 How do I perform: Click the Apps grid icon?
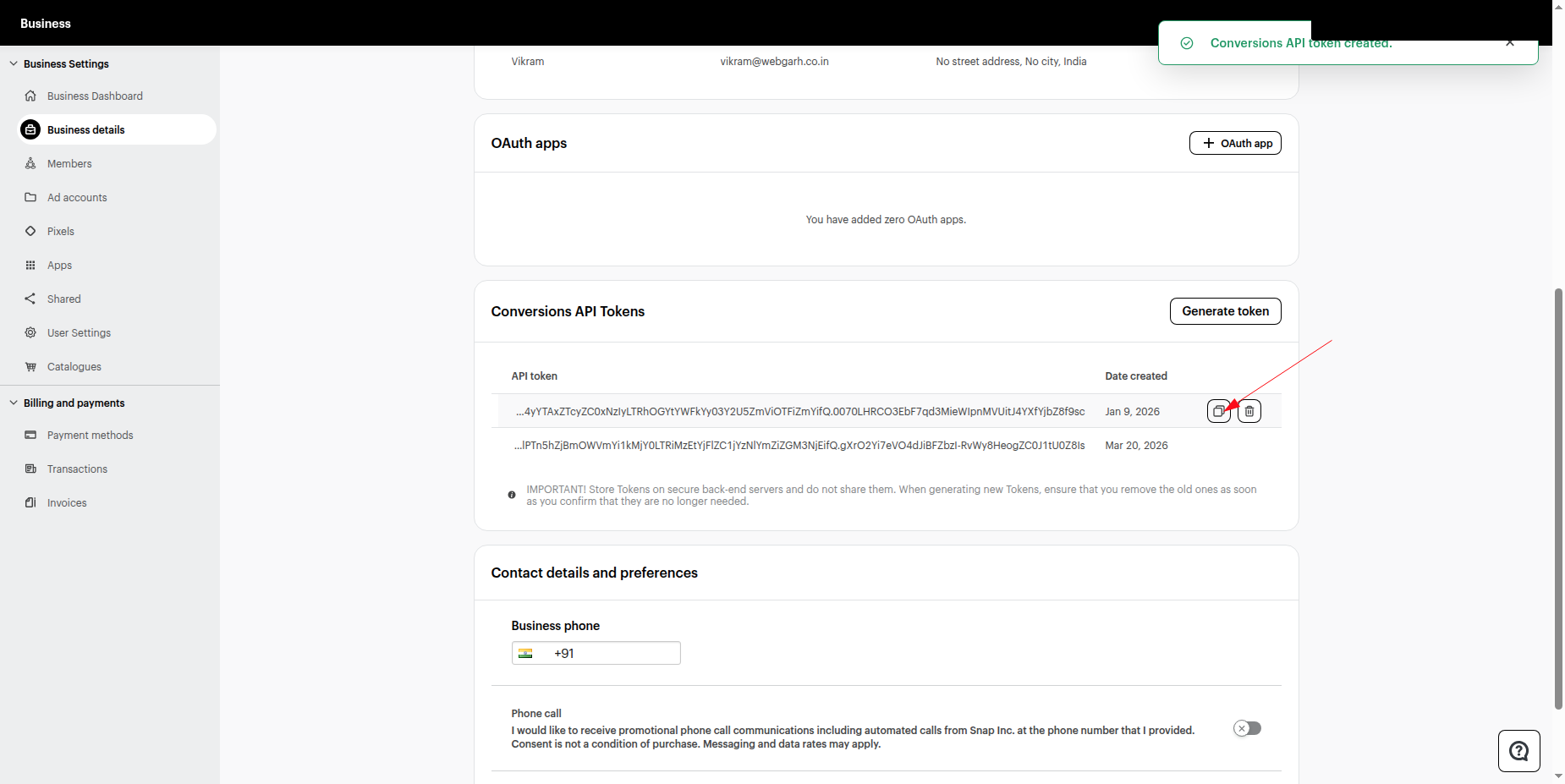click(30, 265)
